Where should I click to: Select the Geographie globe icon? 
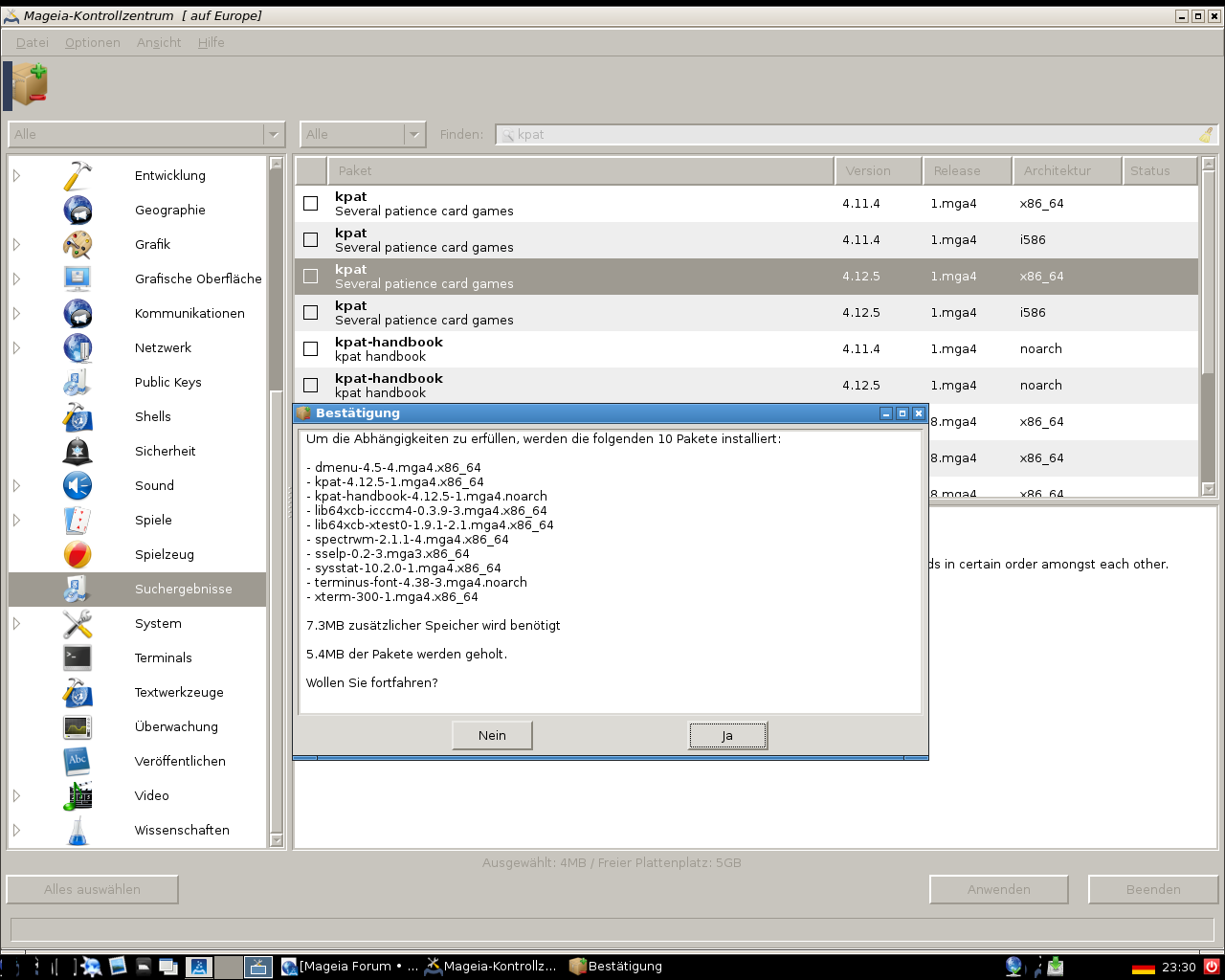[x=78, y=211]
